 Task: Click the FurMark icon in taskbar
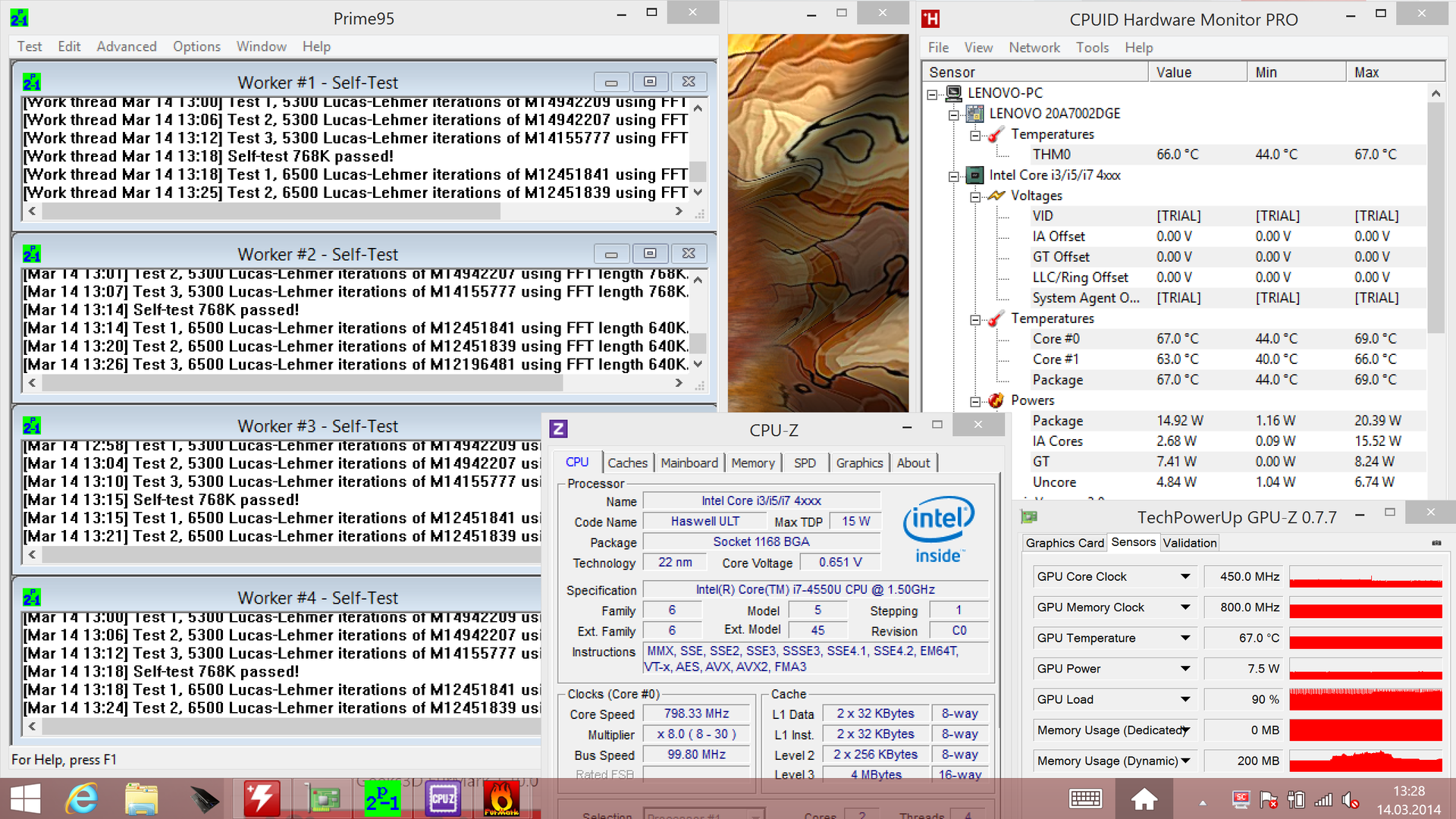[501, 799]
